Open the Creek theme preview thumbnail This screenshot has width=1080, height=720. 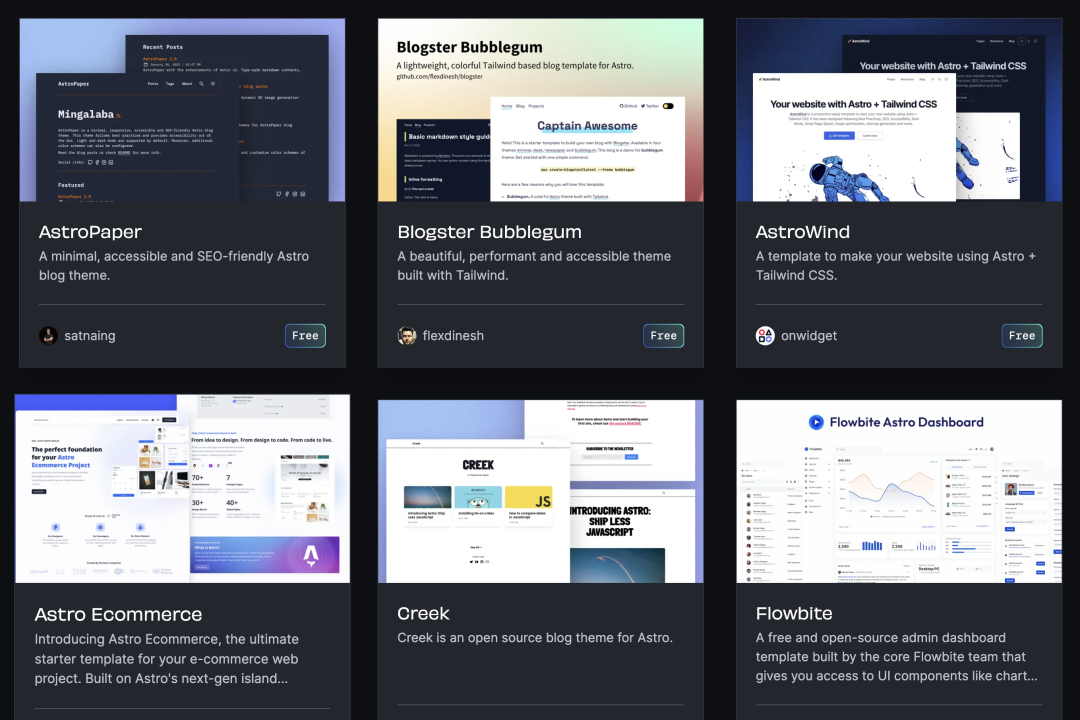tap(541, 491)
